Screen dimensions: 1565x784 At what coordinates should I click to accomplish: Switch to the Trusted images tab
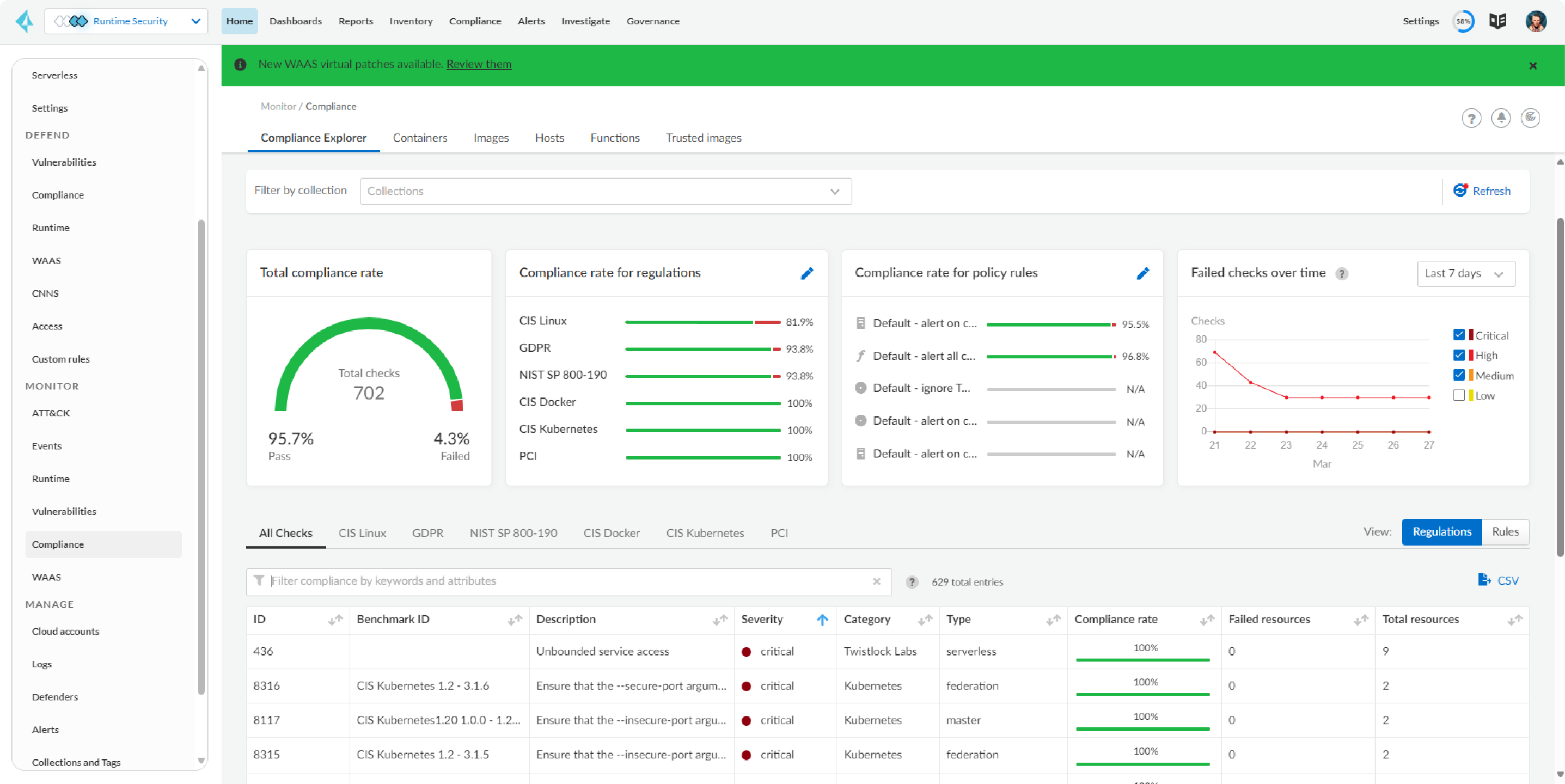(704, 138)
